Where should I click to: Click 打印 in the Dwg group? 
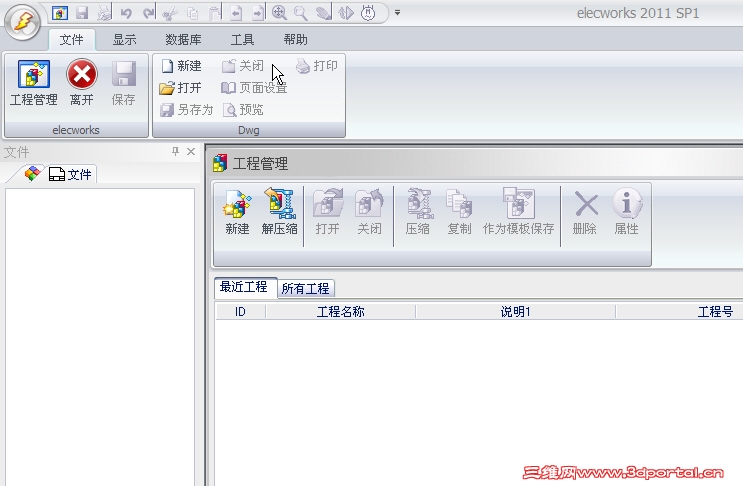(x=317, y=66)
